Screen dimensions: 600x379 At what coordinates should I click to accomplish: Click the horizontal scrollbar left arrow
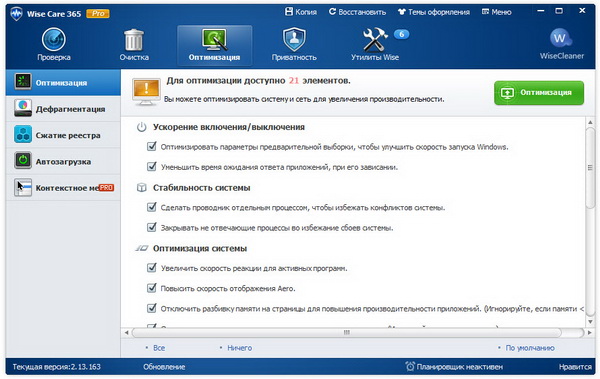pos(127,333)
